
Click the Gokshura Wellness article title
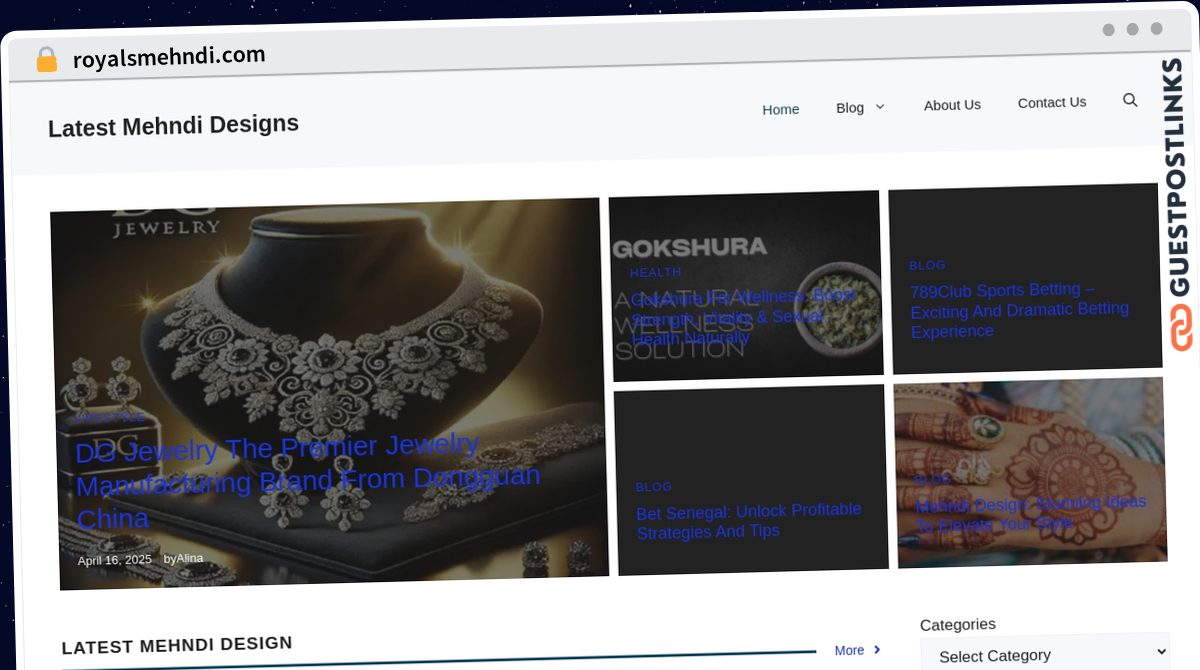click(x=742, y=317)
